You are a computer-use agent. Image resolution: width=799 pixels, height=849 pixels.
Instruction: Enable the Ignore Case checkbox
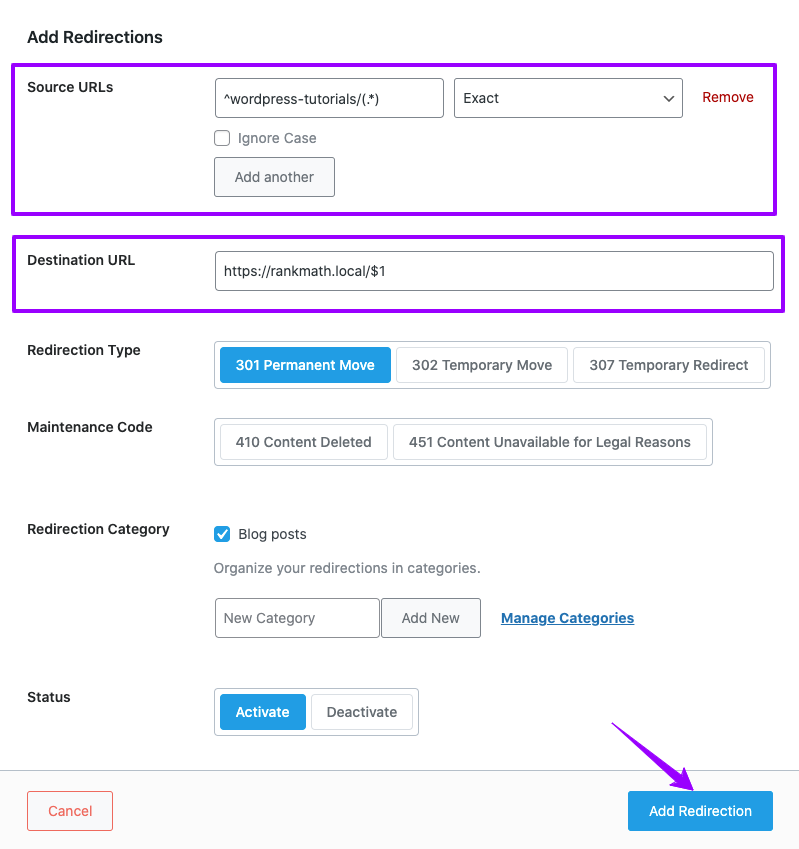point(222,138)
